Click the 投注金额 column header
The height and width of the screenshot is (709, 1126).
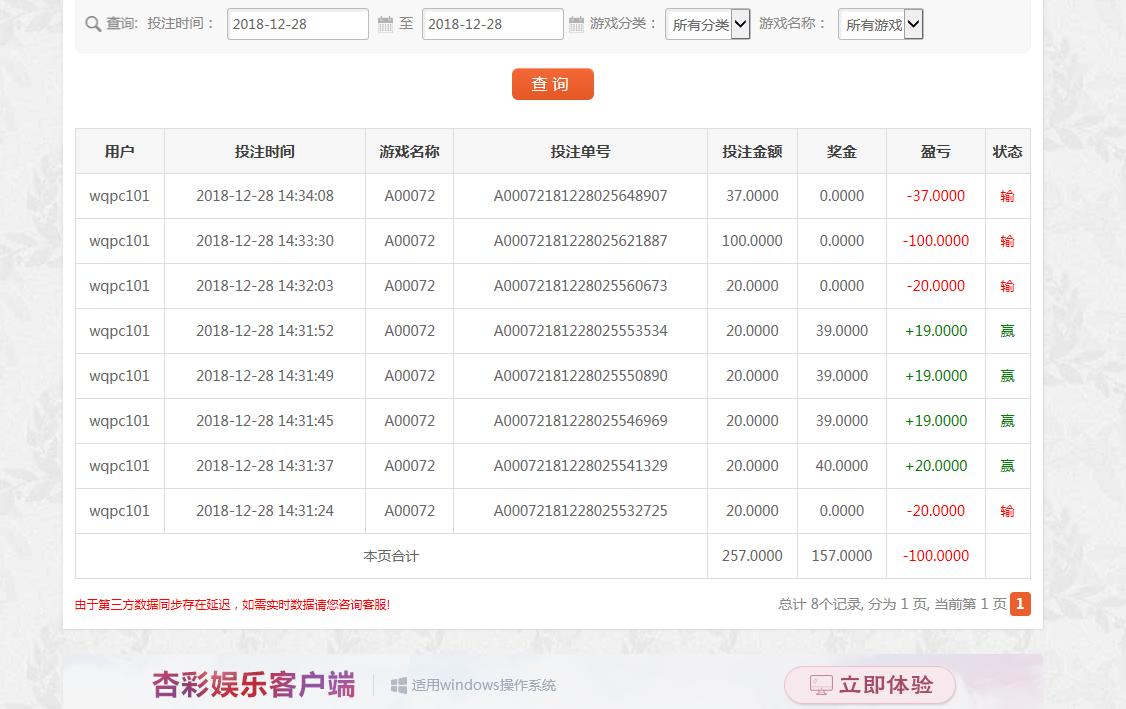point(752,152)
